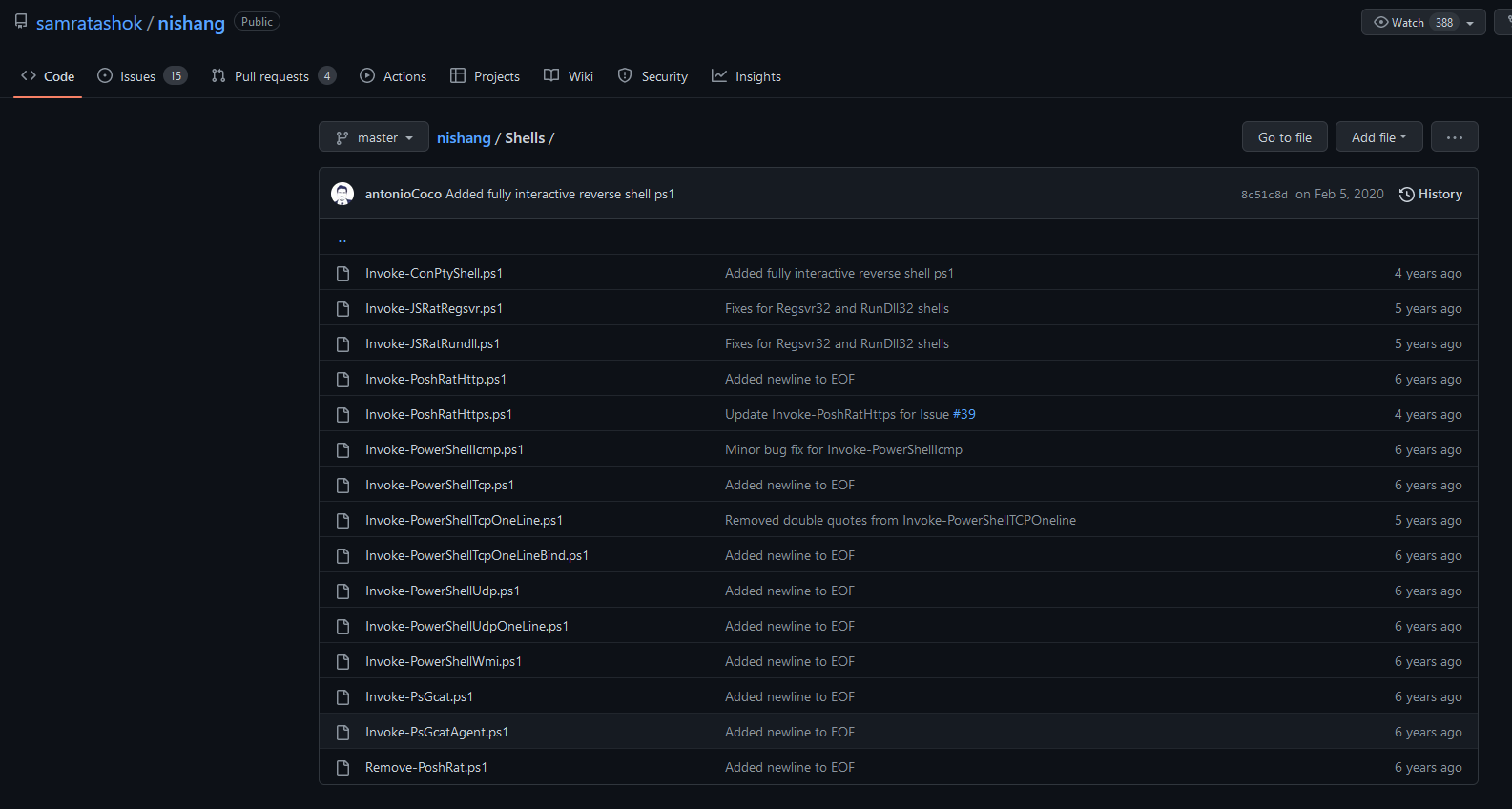This screenshot has height=809, width=1512.
Task: Click the file icon for Invoke-PsGcatAgent.ps1
Action: [343, 733]
